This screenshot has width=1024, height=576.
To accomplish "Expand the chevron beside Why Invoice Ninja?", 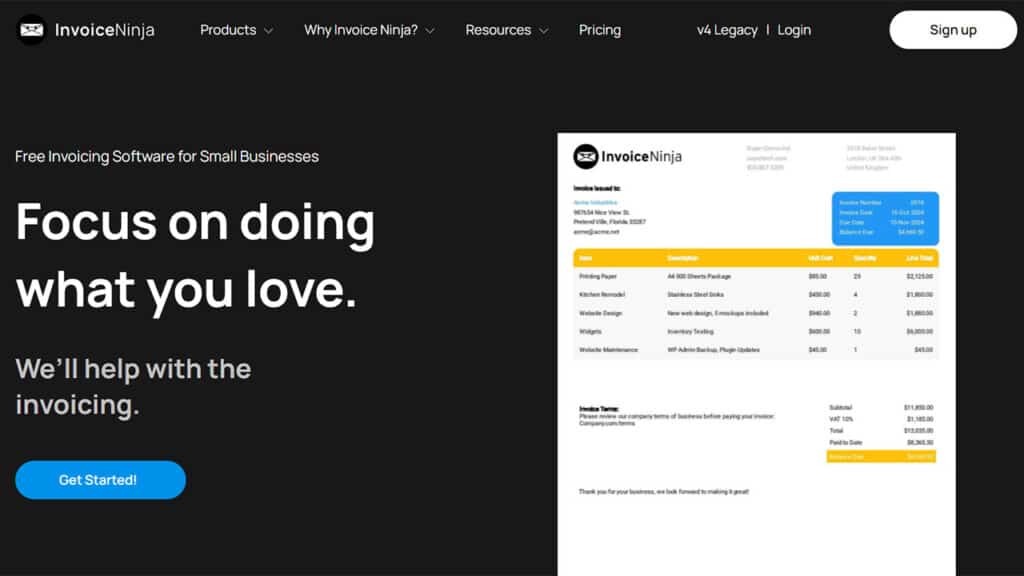I will (430, 31).
